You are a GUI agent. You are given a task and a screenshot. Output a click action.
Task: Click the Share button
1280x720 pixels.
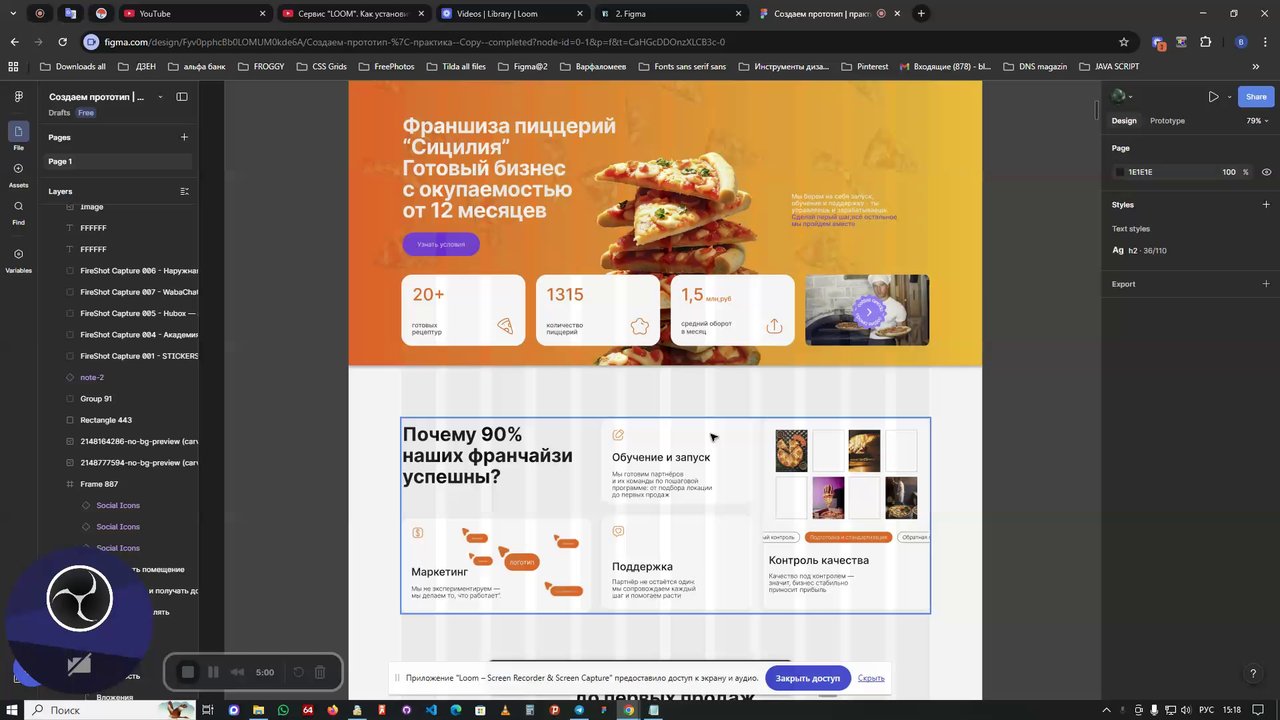[x=1256, y=97]
